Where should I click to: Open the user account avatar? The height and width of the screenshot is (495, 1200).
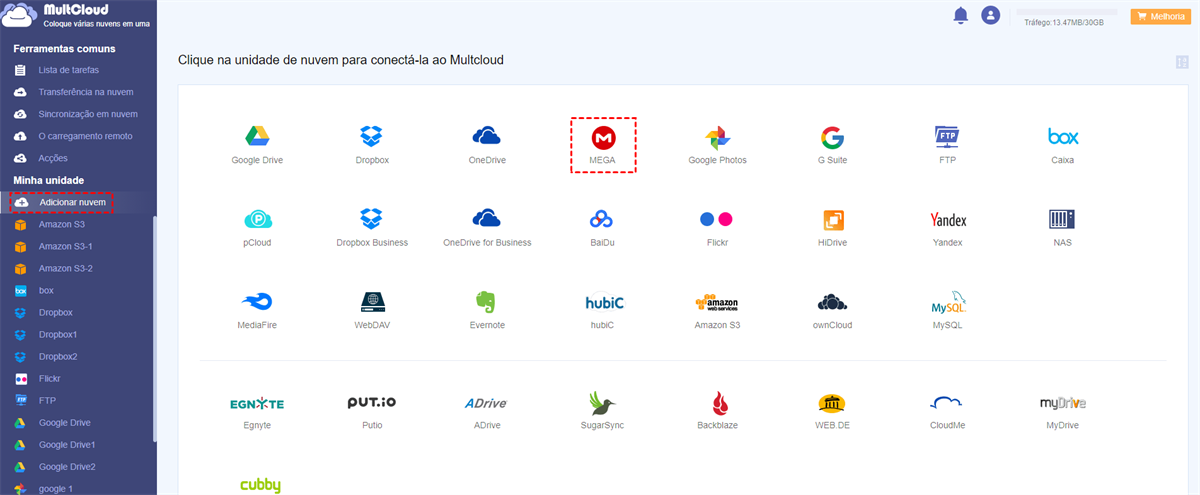tap(991, 15)
